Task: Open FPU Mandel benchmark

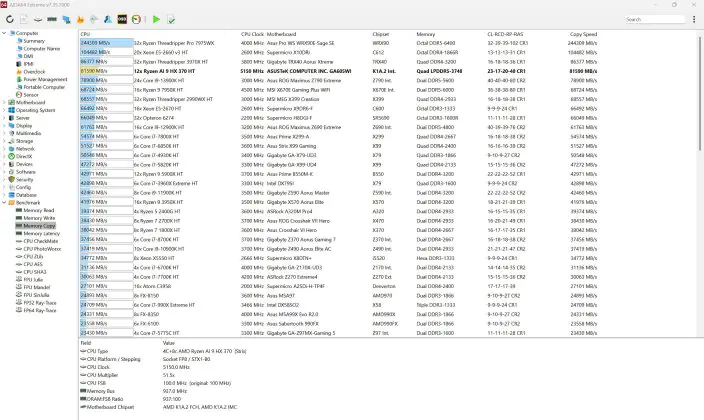Action: pyautogui.click(x=36, y=287)
